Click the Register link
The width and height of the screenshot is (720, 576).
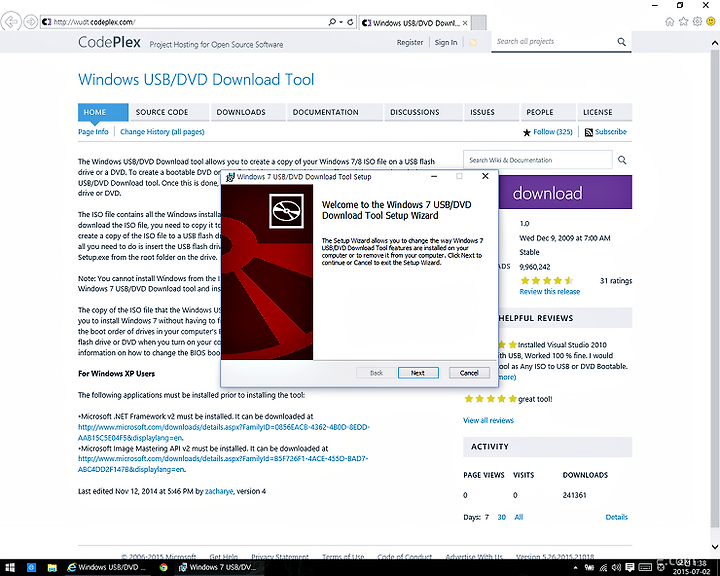tap(410, 42)
